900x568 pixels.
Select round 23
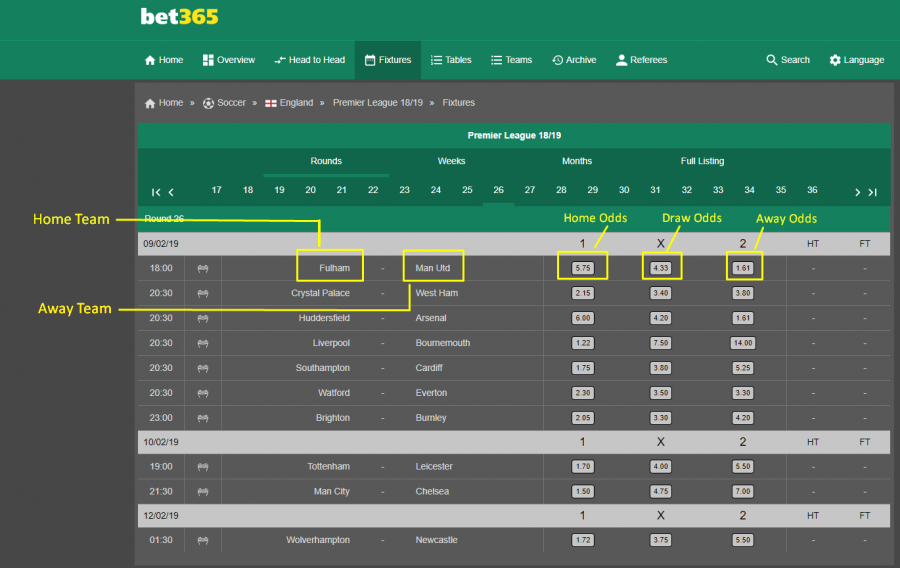point(405,190)
